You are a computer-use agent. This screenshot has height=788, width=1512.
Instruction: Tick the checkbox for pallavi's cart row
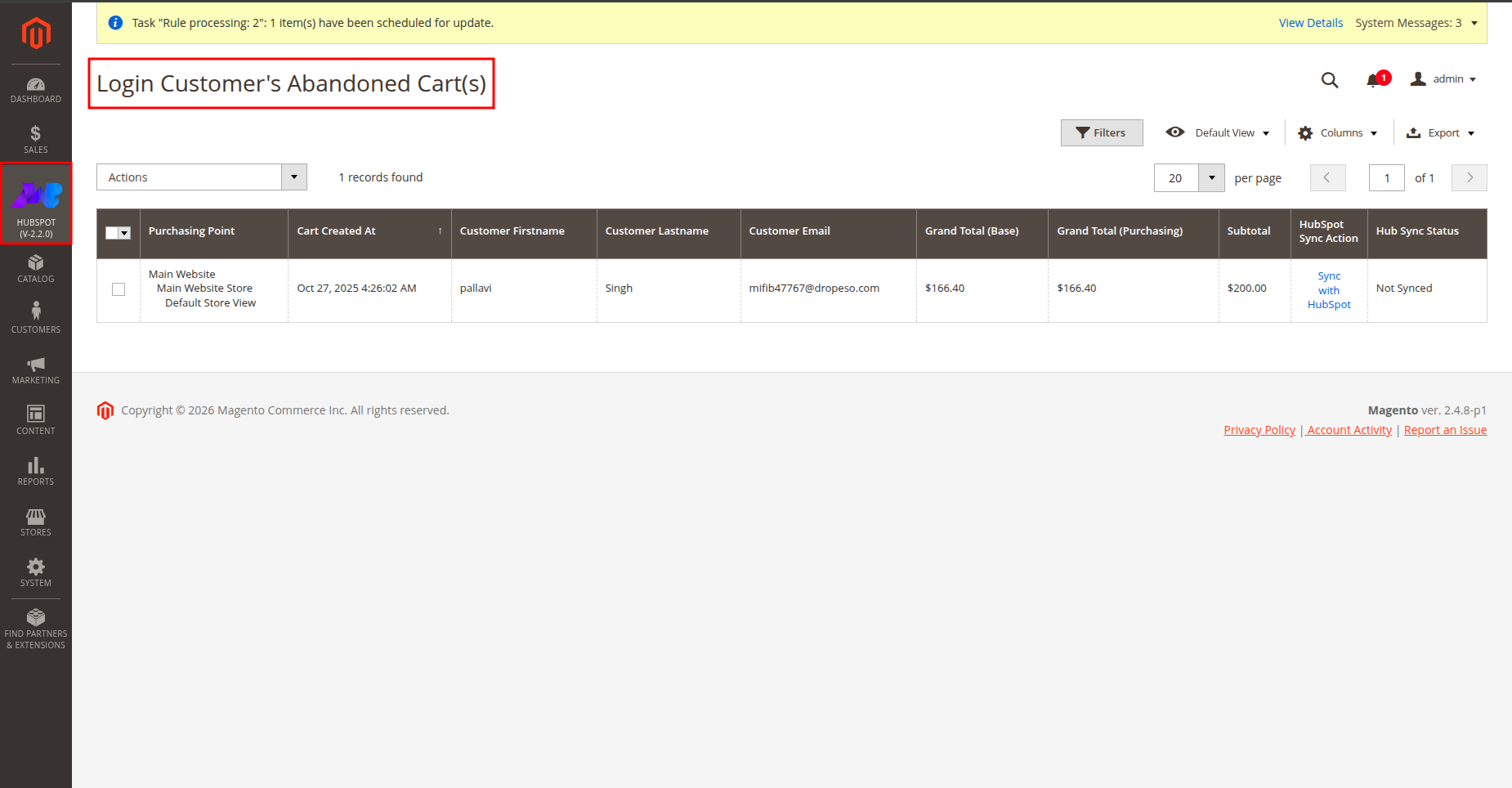tap(119, 289)
